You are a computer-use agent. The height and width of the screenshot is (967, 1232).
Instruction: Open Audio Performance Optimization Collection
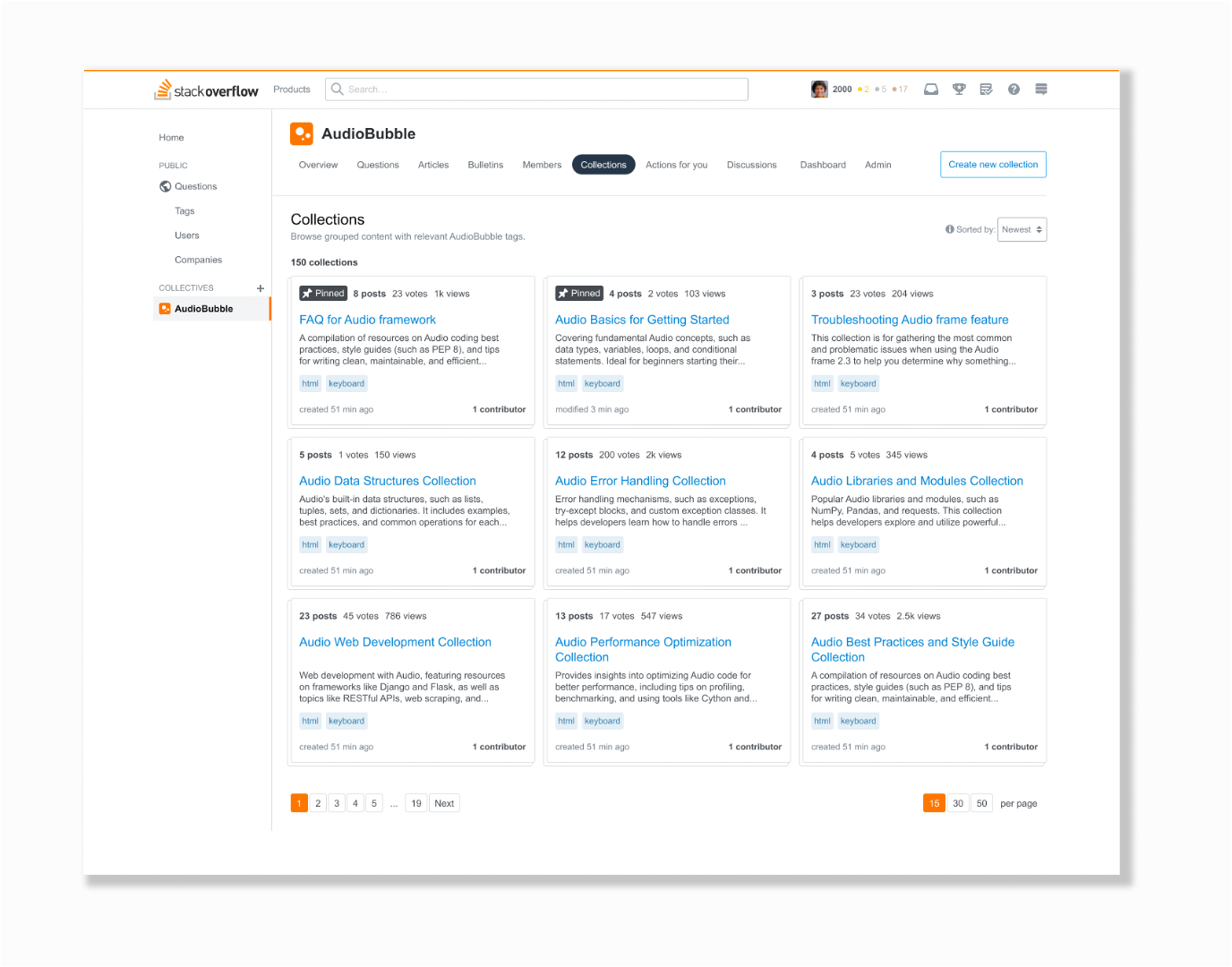pyautogui.click(x=643, y=649)
